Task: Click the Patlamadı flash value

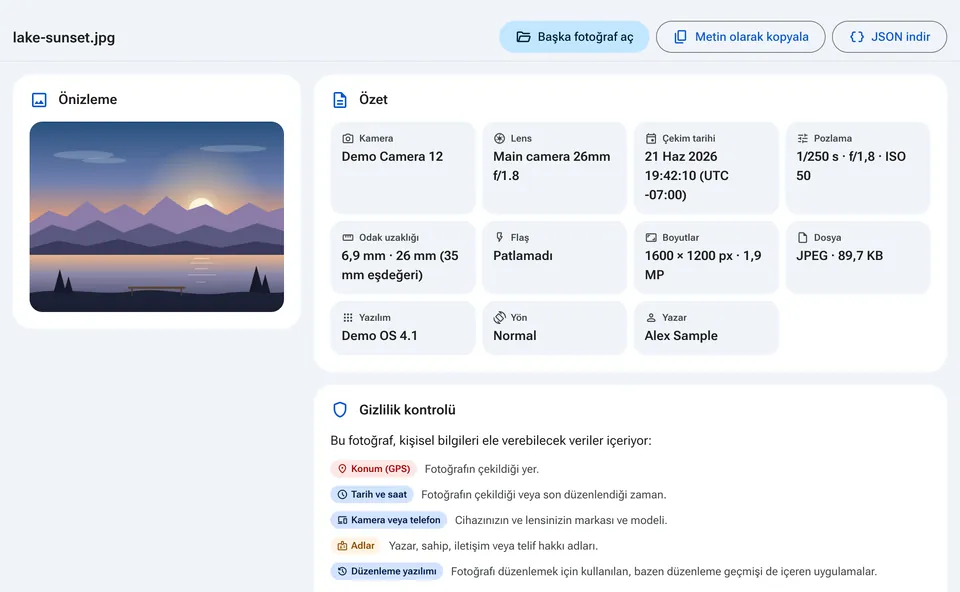Action: 523,256
